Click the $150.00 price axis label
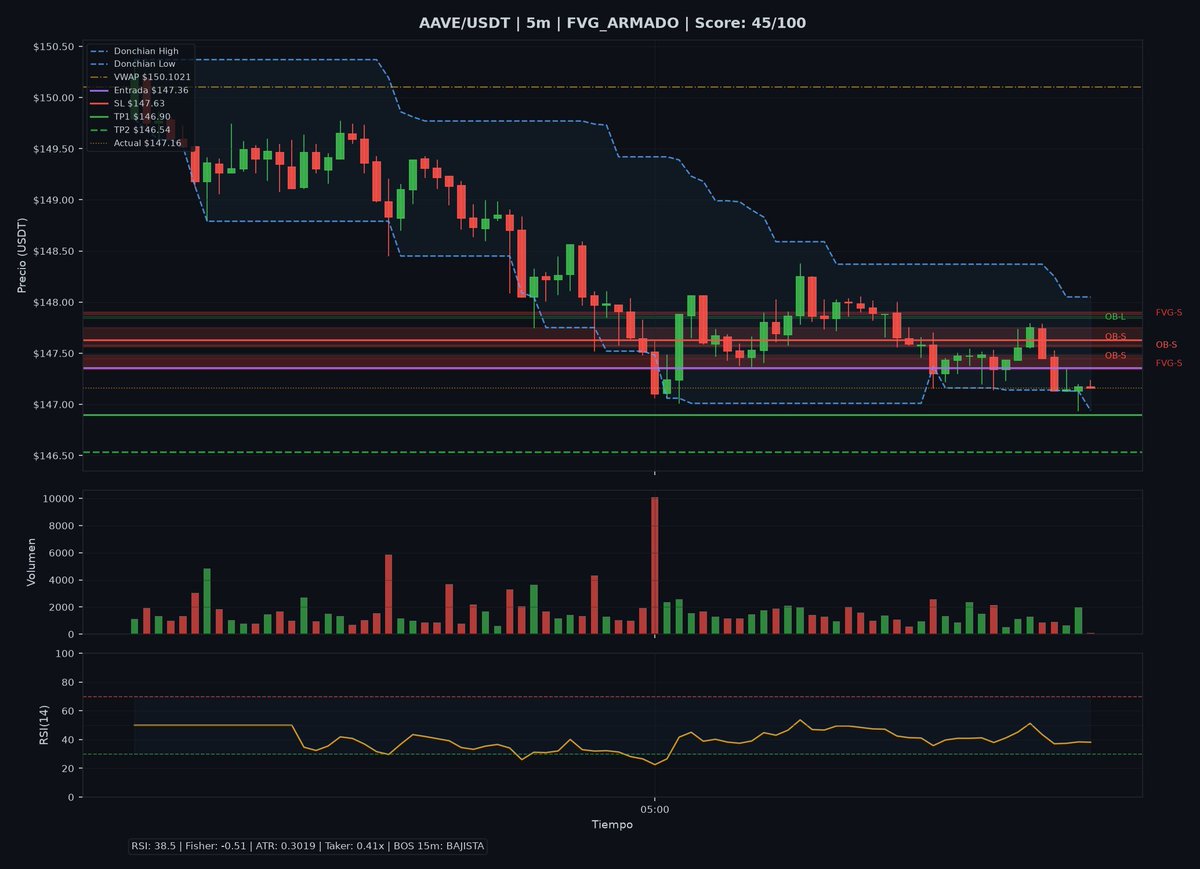1200x869 pixels. (x=53, y=98)
